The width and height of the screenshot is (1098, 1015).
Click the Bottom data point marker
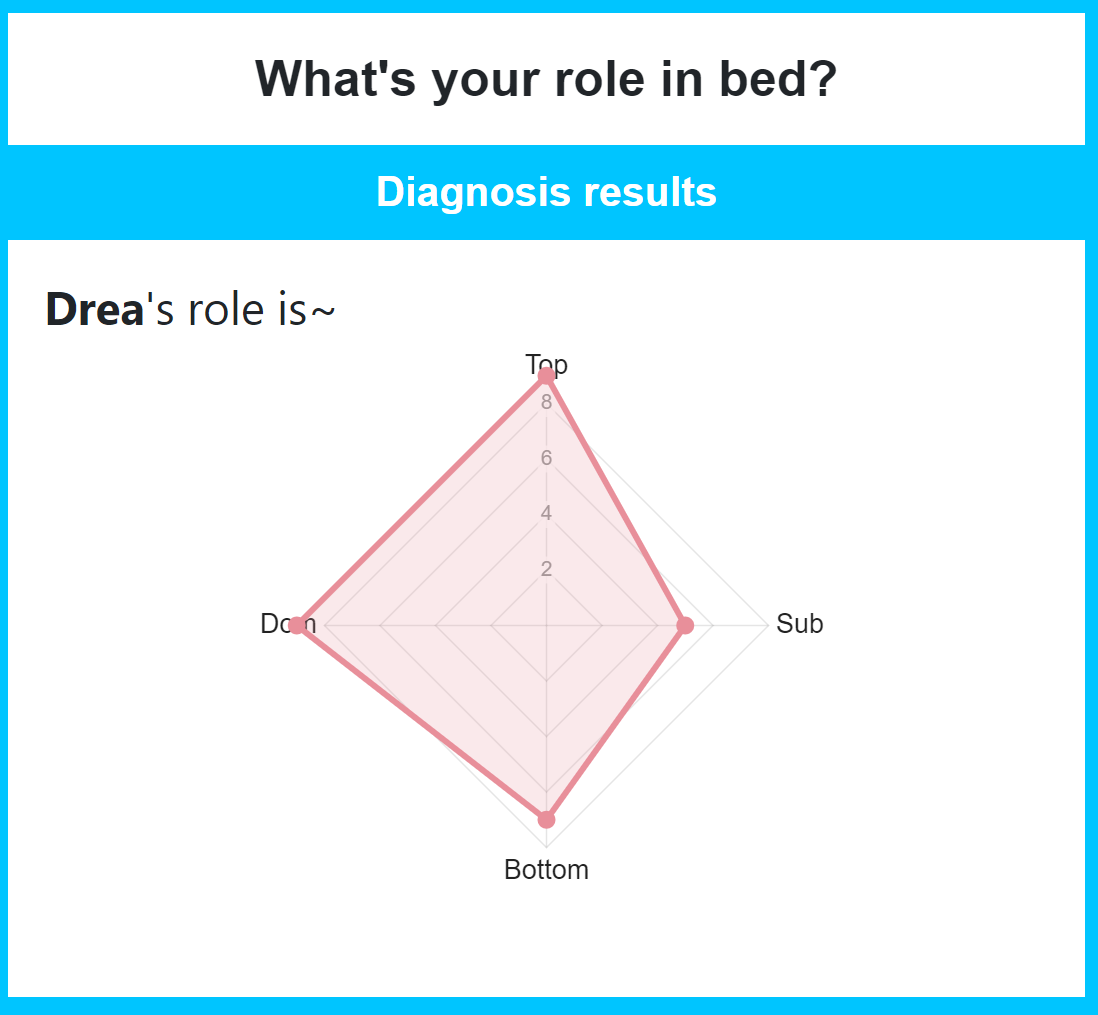pos(546,820)
